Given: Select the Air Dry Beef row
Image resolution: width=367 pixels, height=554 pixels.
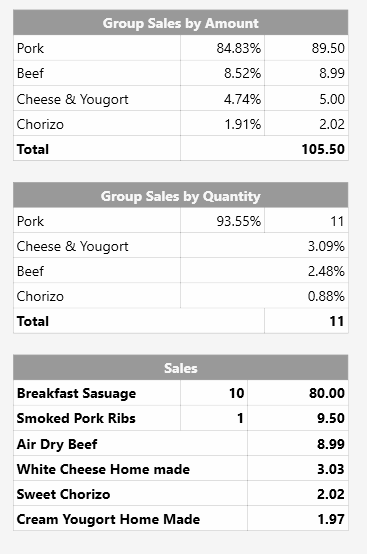Looking at the screenshot, I should pos(181,443).
